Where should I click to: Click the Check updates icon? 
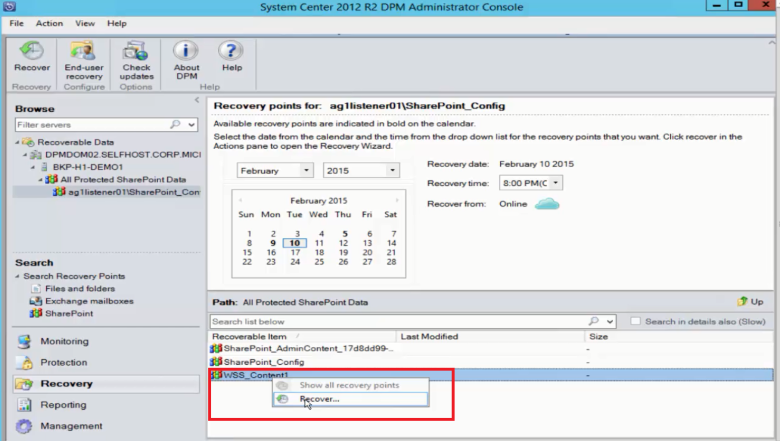coord(136,51)
